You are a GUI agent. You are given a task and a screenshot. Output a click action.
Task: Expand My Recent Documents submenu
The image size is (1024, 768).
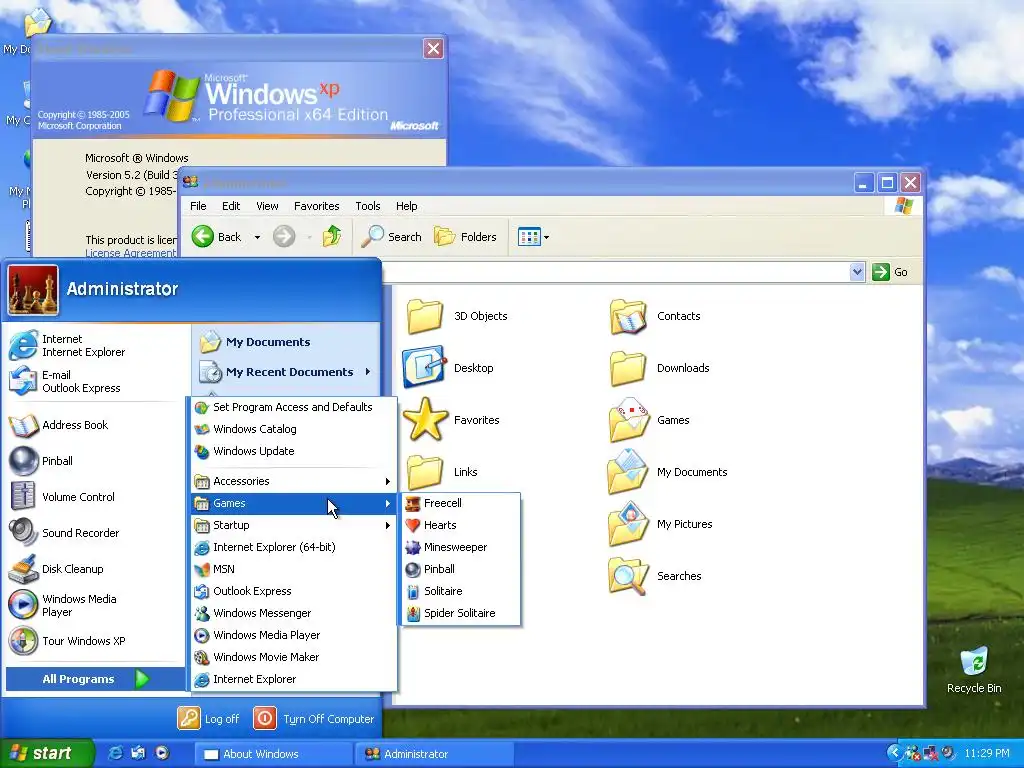(286, 372)
